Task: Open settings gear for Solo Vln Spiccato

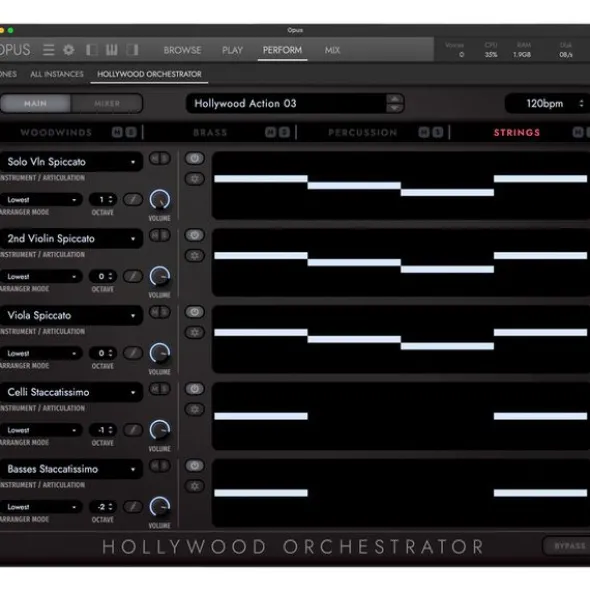Action: [x=195, y=179]
